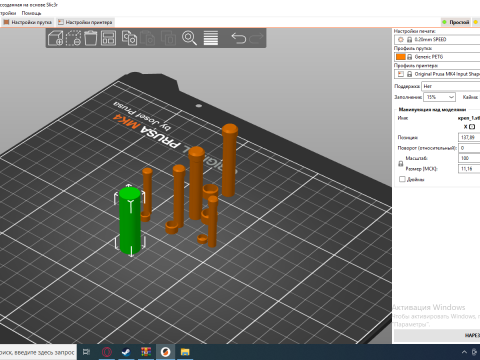
Task: Click the rotation field showing 0
Action: pos(469,148)
